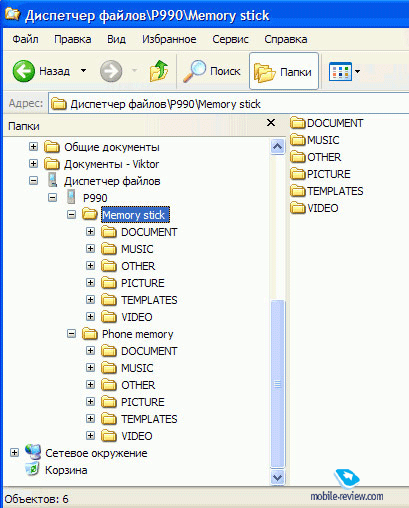Open the Вид menu
409x508 pixels.
click(116, 39)
